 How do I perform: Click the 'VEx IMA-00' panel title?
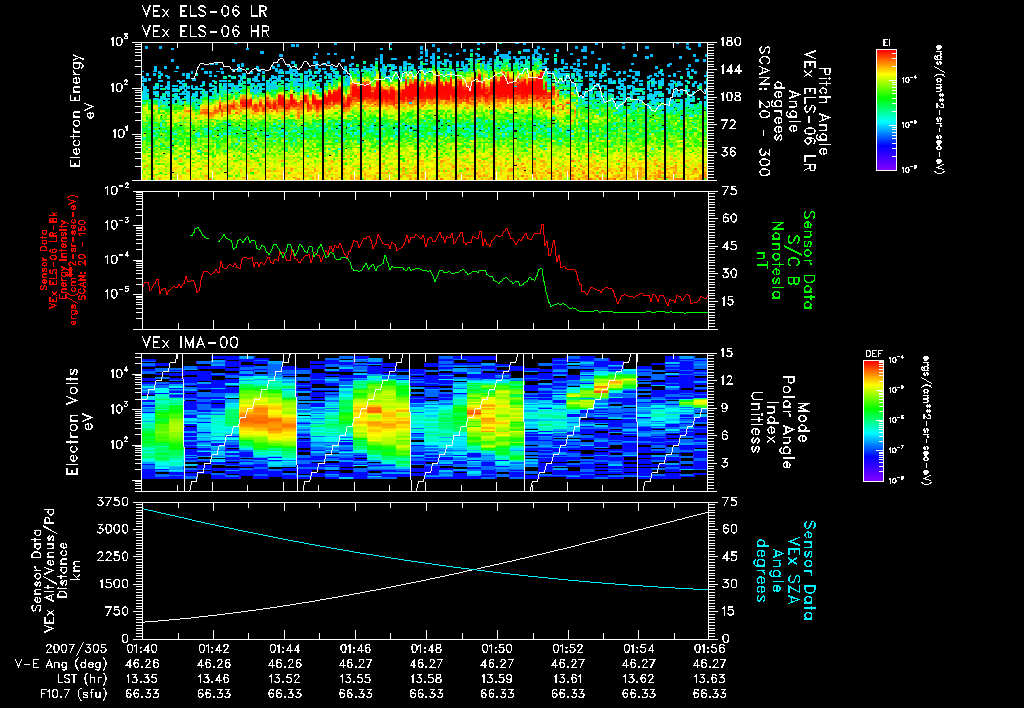(190, 342)
